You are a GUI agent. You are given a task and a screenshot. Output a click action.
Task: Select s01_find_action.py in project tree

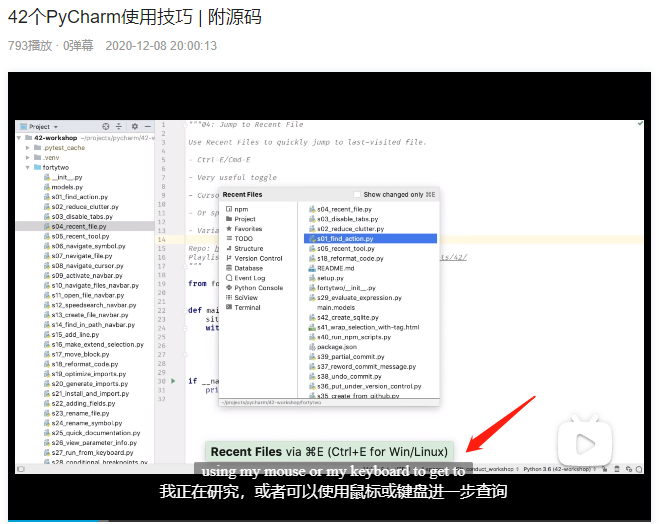[x=76, y=197]
